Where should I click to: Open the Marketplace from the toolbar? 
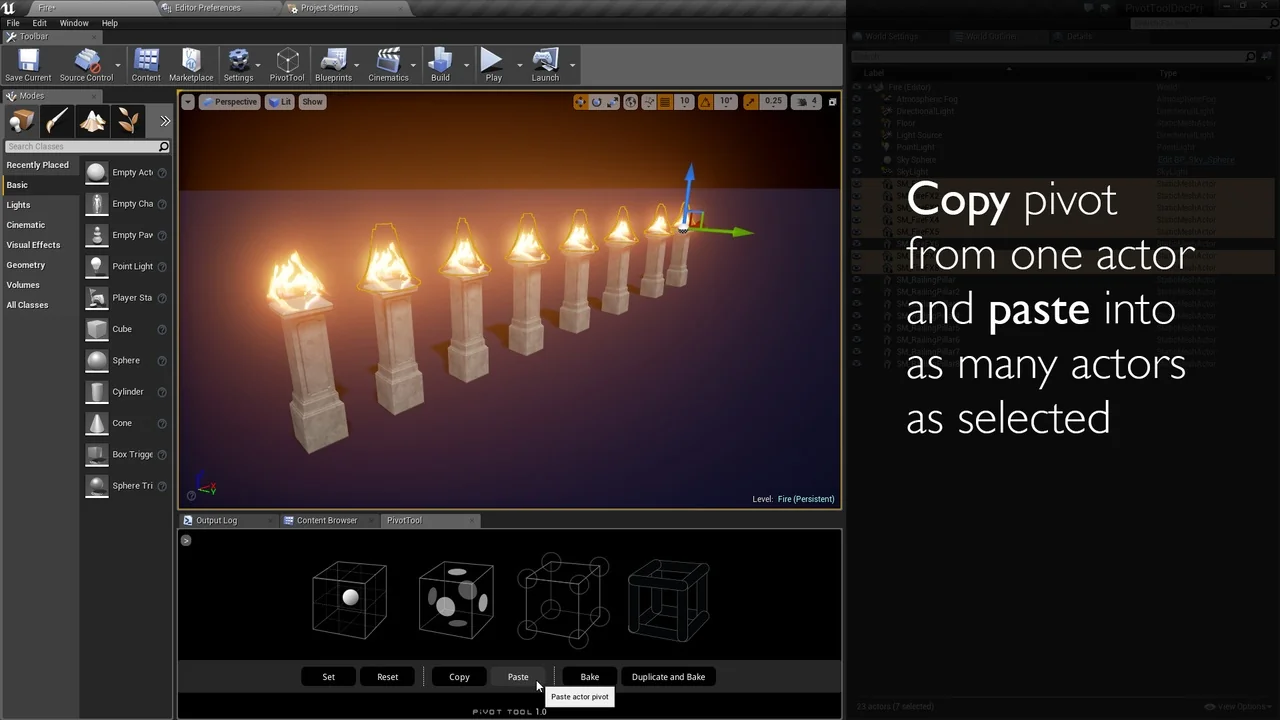tap(190, 63)
